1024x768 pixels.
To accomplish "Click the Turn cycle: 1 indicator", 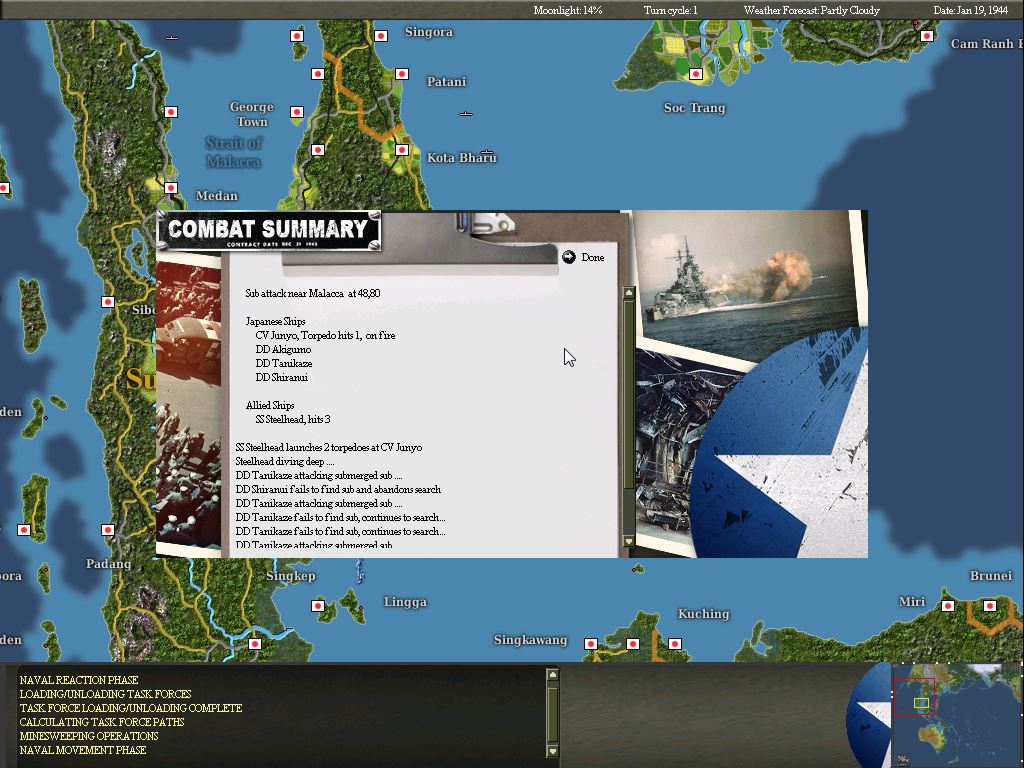I will (x=671, y=10).
